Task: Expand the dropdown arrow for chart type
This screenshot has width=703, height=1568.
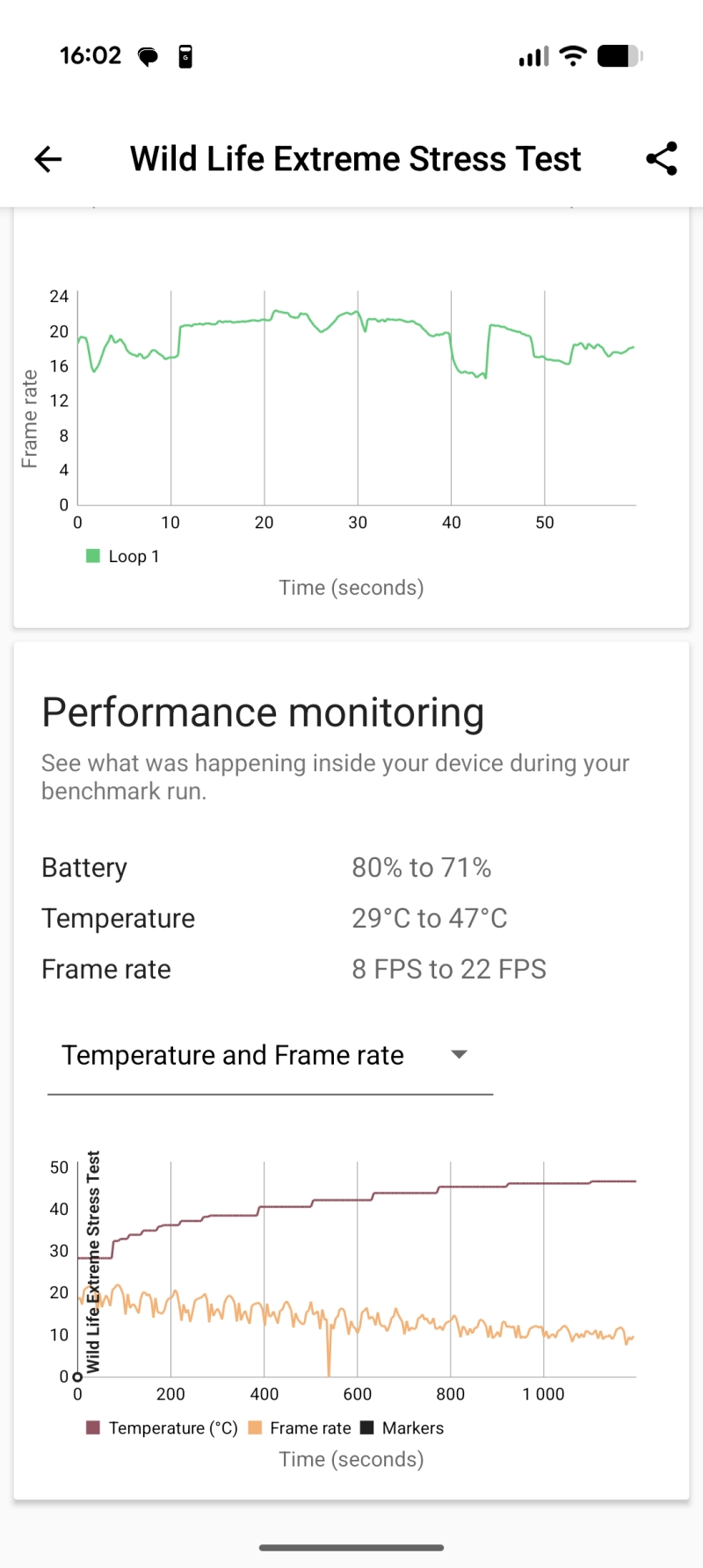Action: (459, 1054)
